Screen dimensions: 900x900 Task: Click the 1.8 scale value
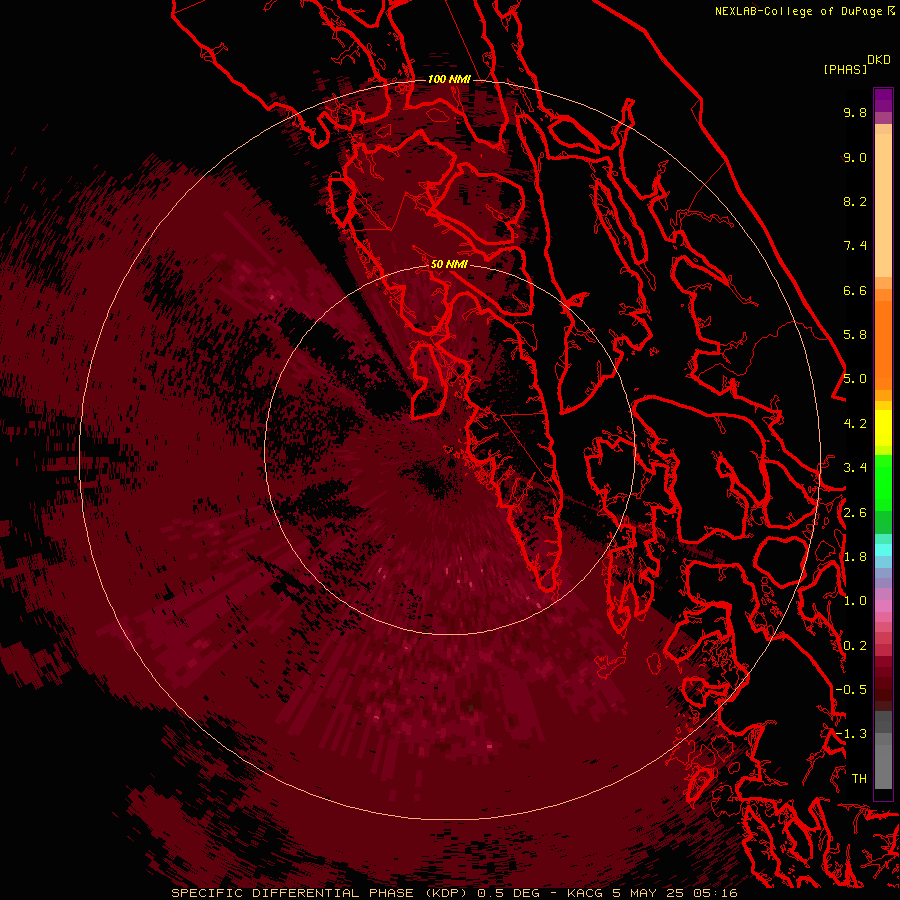coord(855,557)
